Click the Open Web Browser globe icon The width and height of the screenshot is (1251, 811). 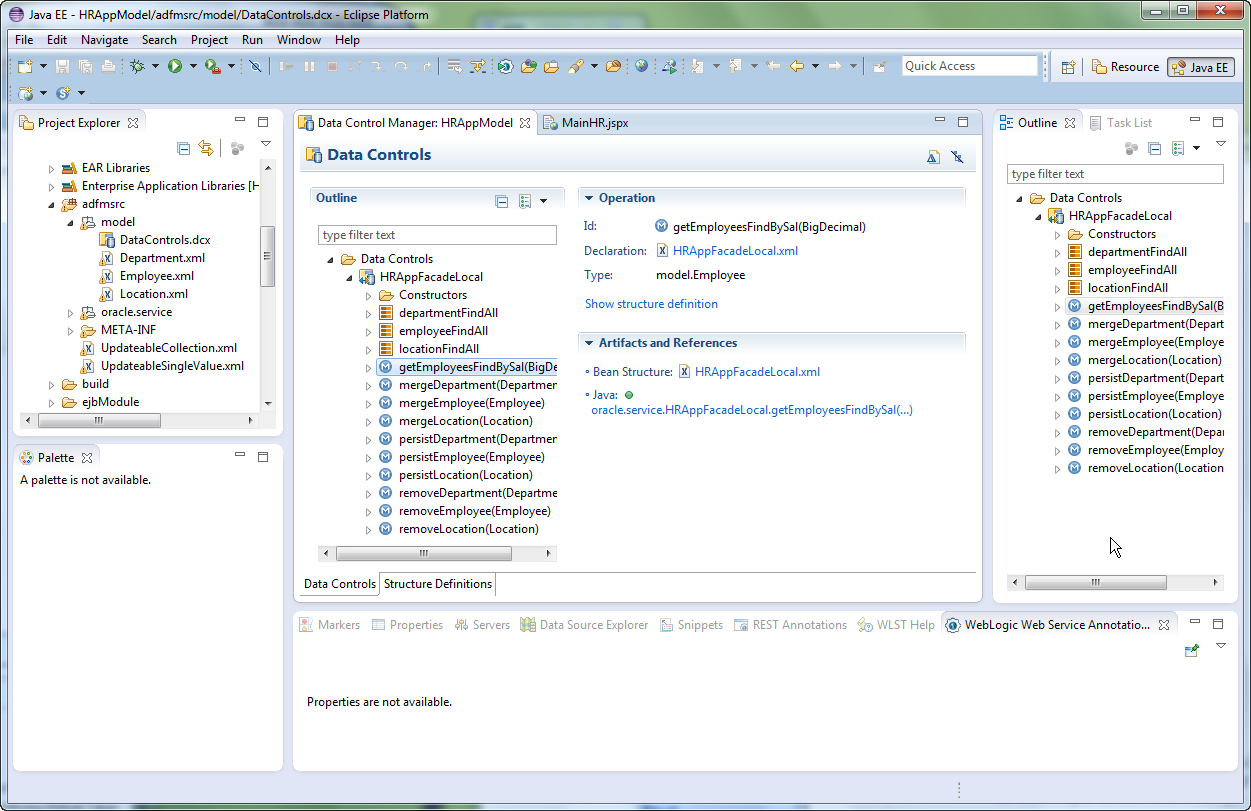[641, 67]
